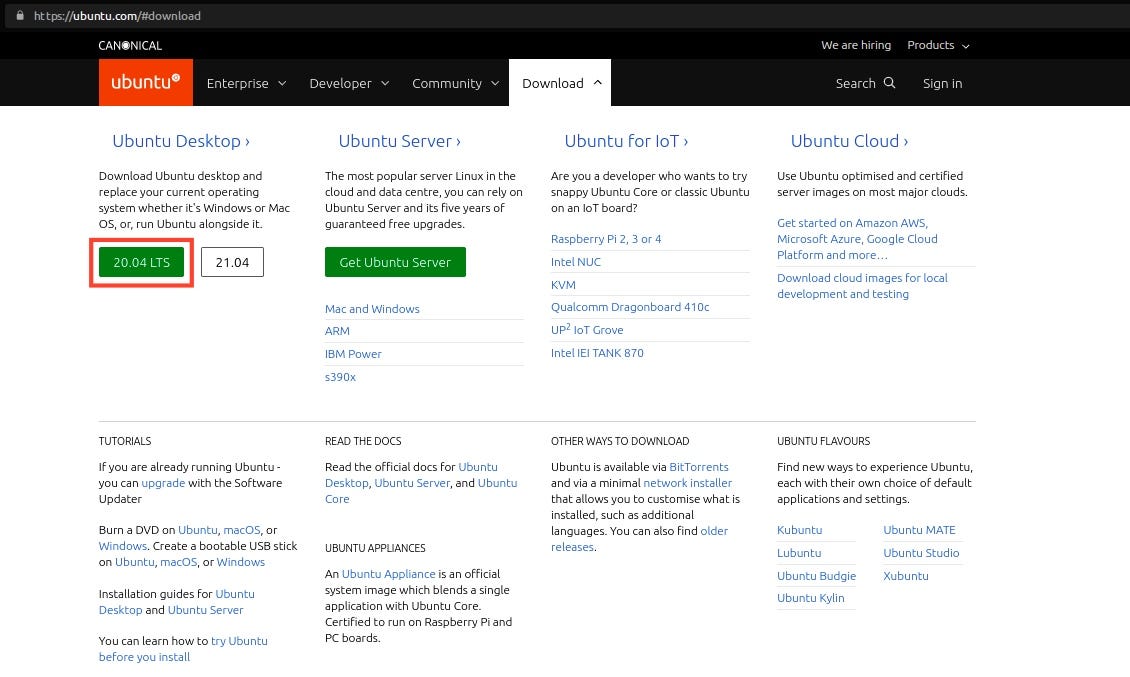Click the BitTorrents link
The height and width of the screenshot is (677, 1130).
[x=698, y=467]
